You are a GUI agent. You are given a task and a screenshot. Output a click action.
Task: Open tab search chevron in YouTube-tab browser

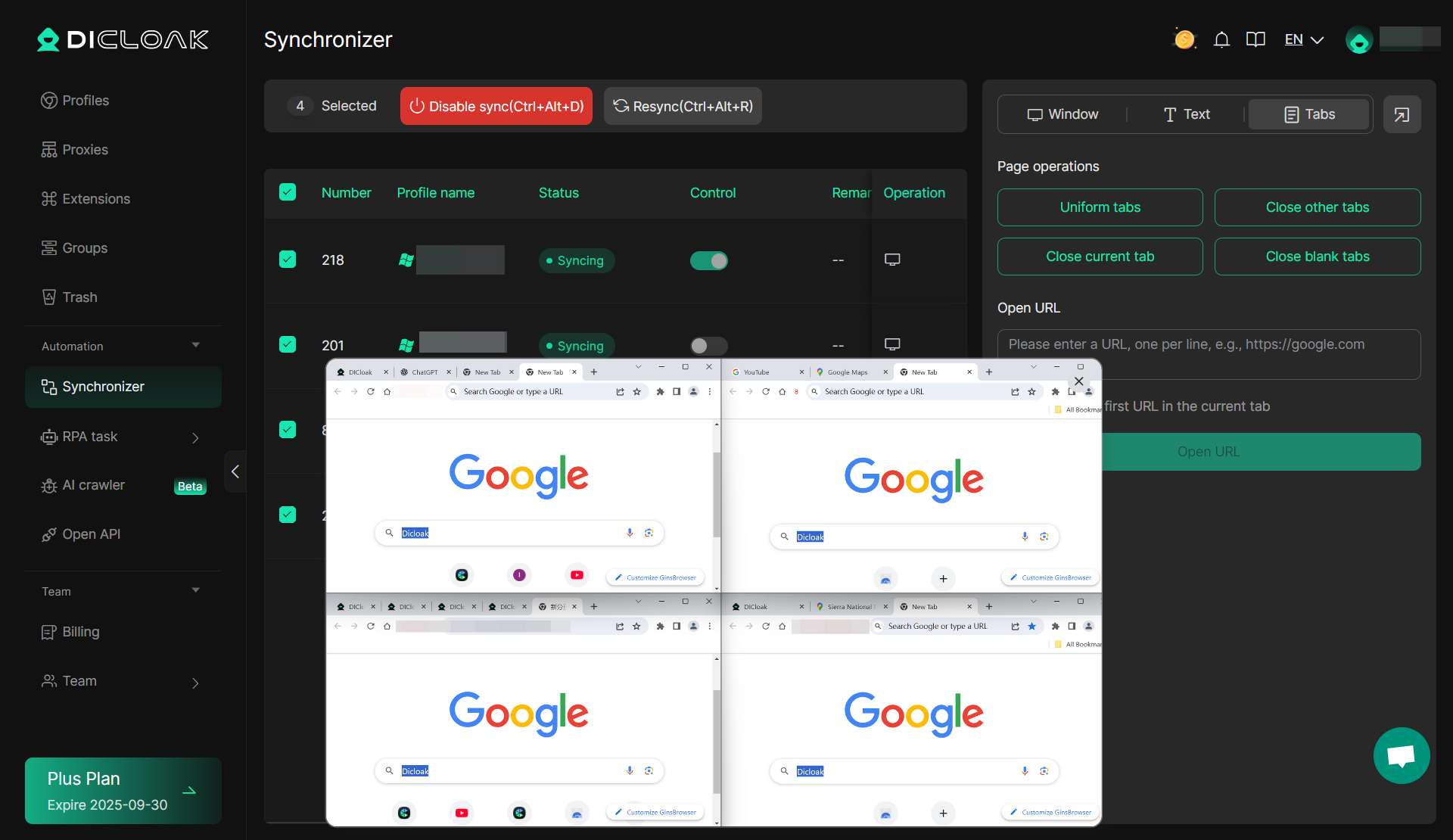(1033, 367)
